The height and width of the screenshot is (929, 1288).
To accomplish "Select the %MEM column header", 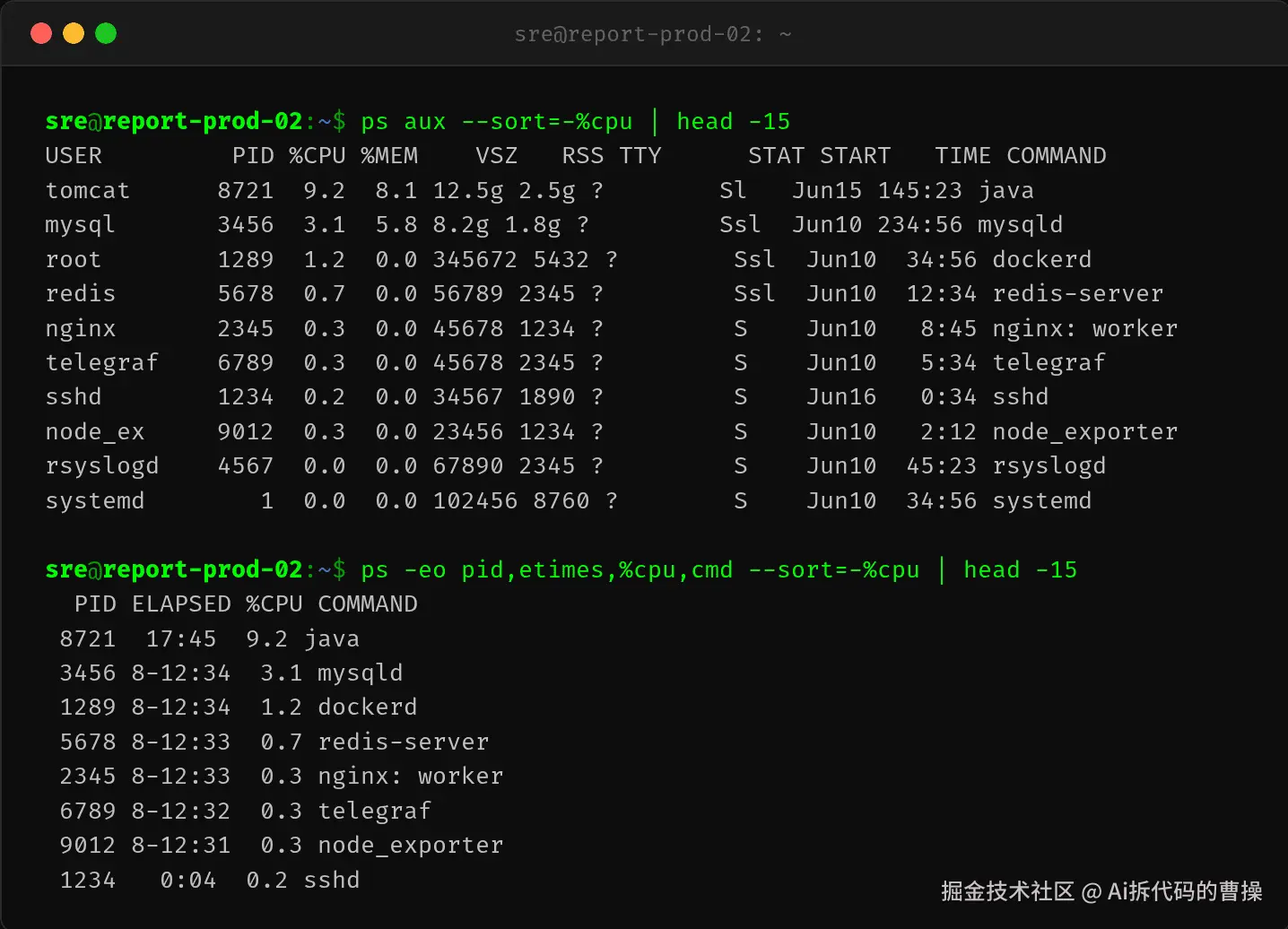I will coord(389,155).
